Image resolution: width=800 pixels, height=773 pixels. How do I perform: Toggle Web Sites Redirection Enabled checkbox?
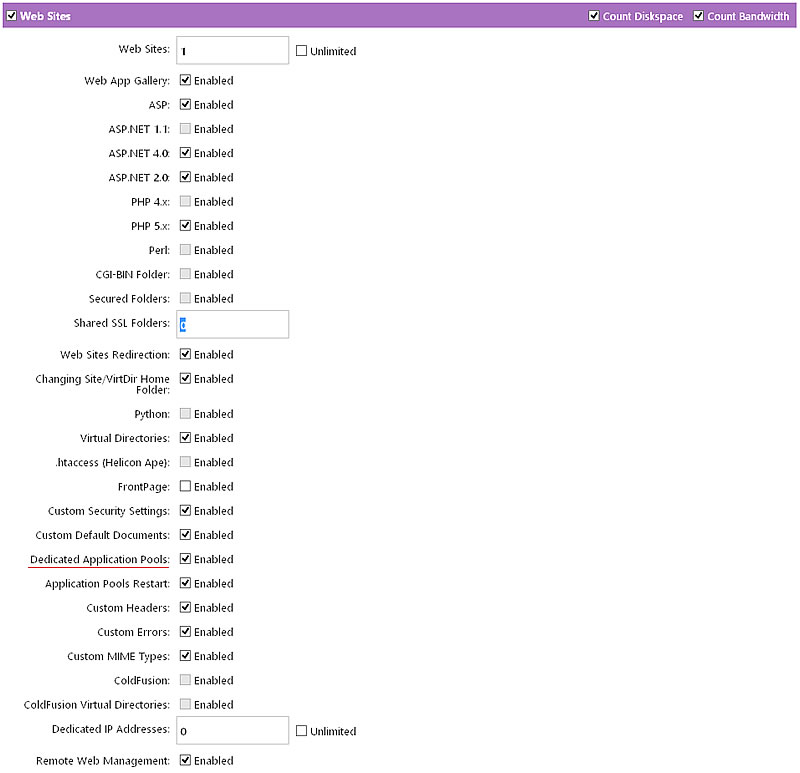click(x=185, y=354)
